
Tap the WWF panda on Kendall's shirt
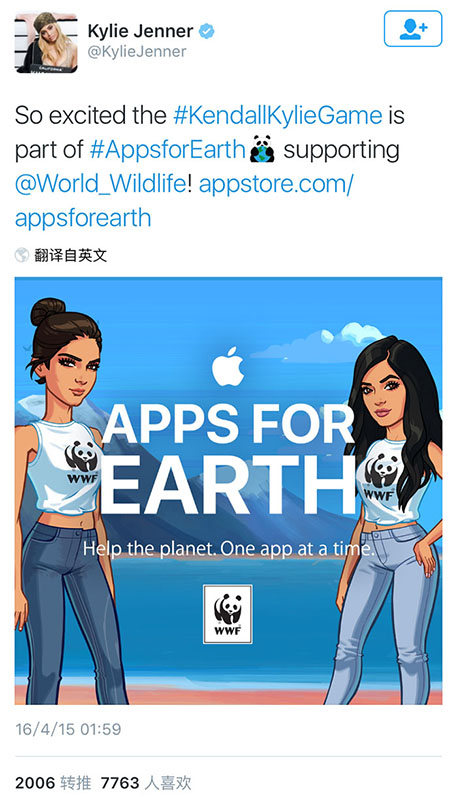82,461
